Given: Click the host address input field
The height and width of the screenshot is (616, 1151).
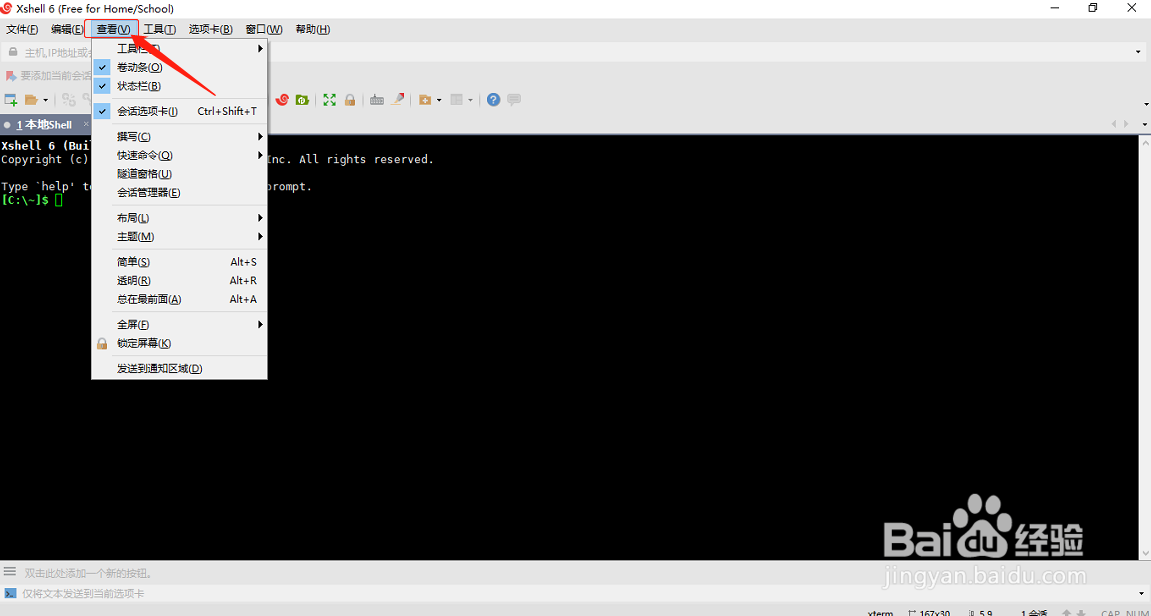Looking at the screenshot, I should point(576,52).
